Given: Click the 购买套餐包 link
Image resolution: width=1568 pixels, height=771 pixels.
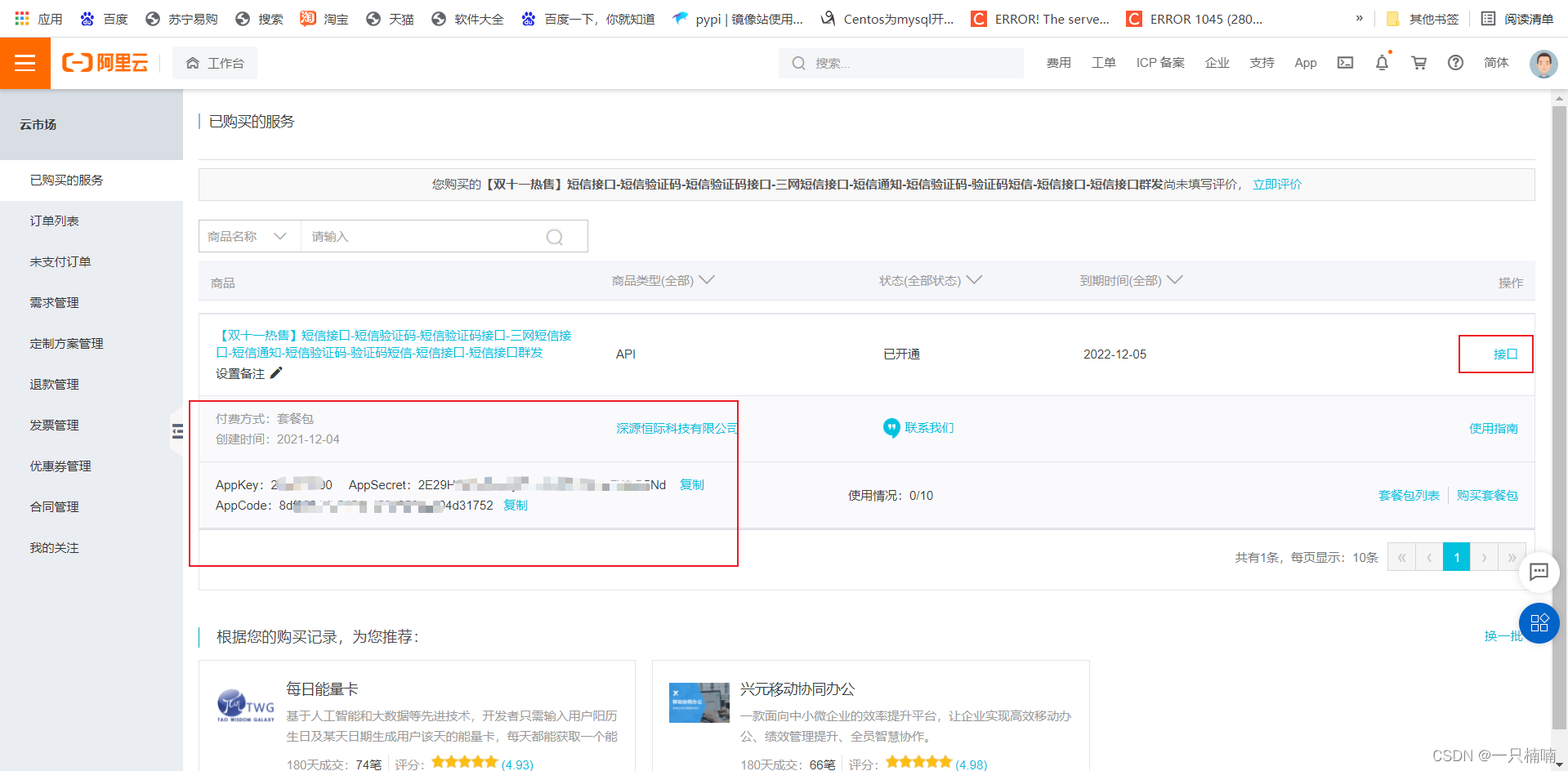Looking at the screenshot, I should pos(1487,495).
